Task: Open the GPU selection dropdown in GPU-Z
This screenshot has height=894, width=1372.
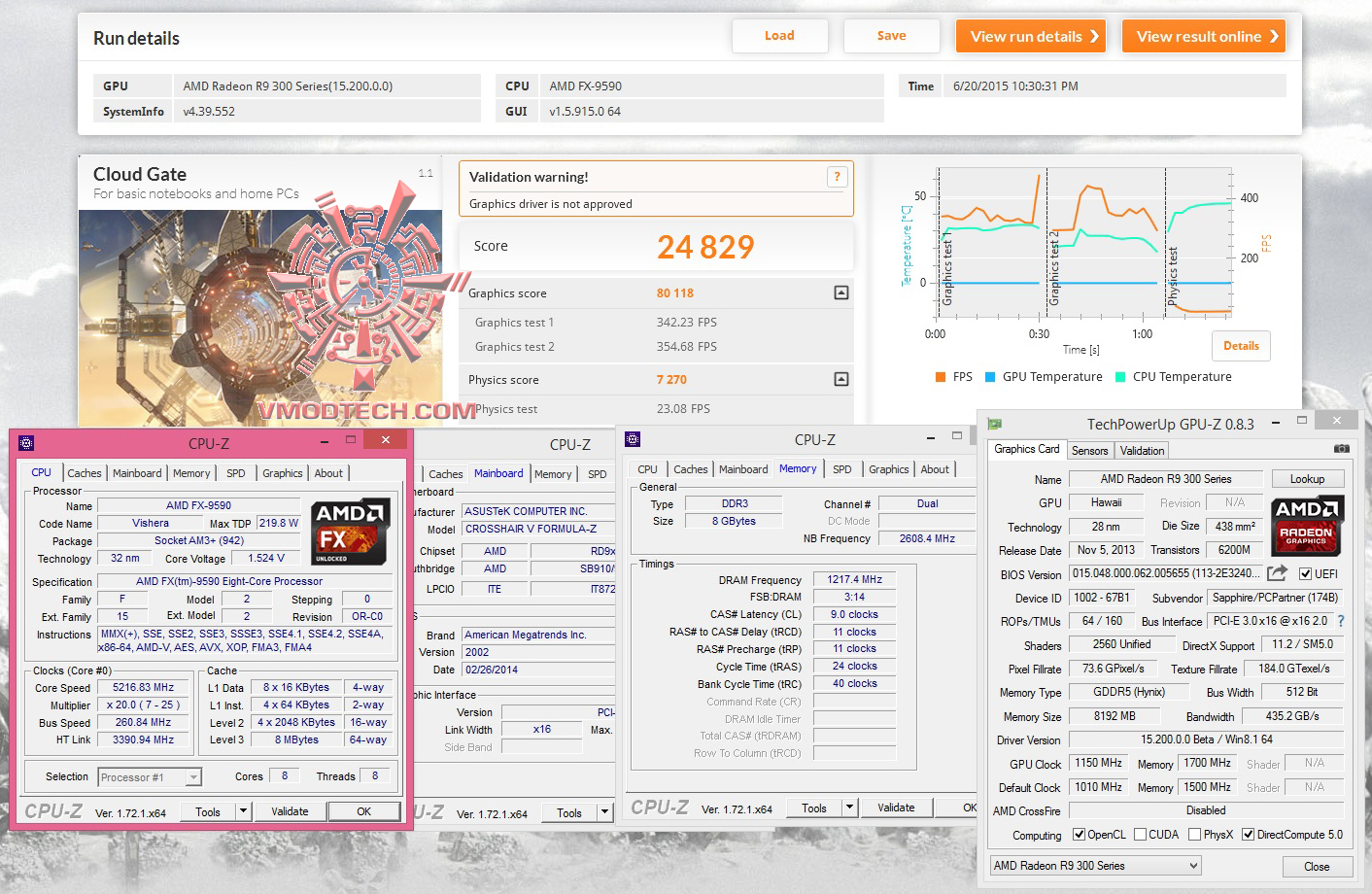Action: [x=1095, y=866]
